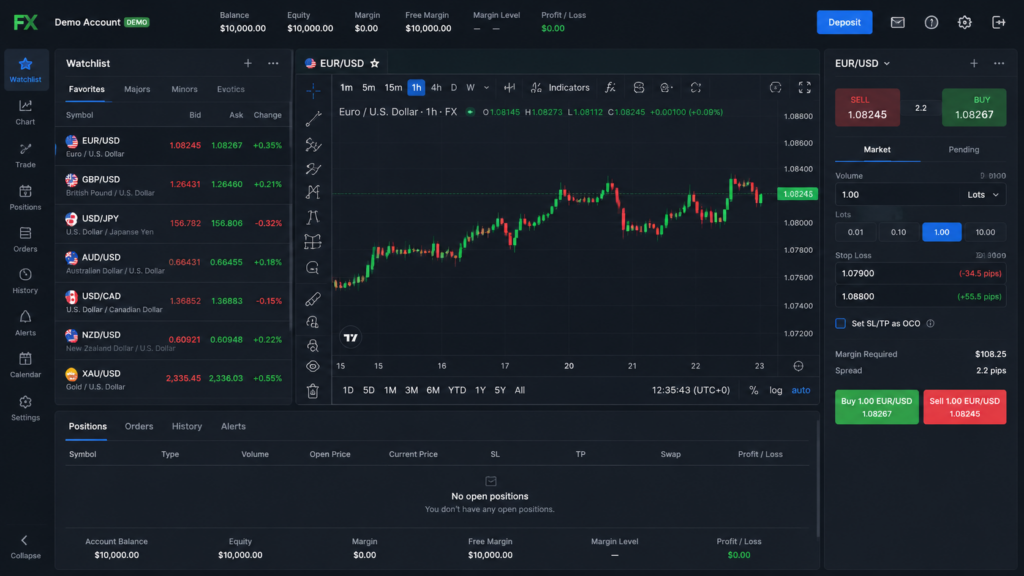Select the XAU/USD watchlist row
The image size is (1024, 576).
[x=173, y=379]
